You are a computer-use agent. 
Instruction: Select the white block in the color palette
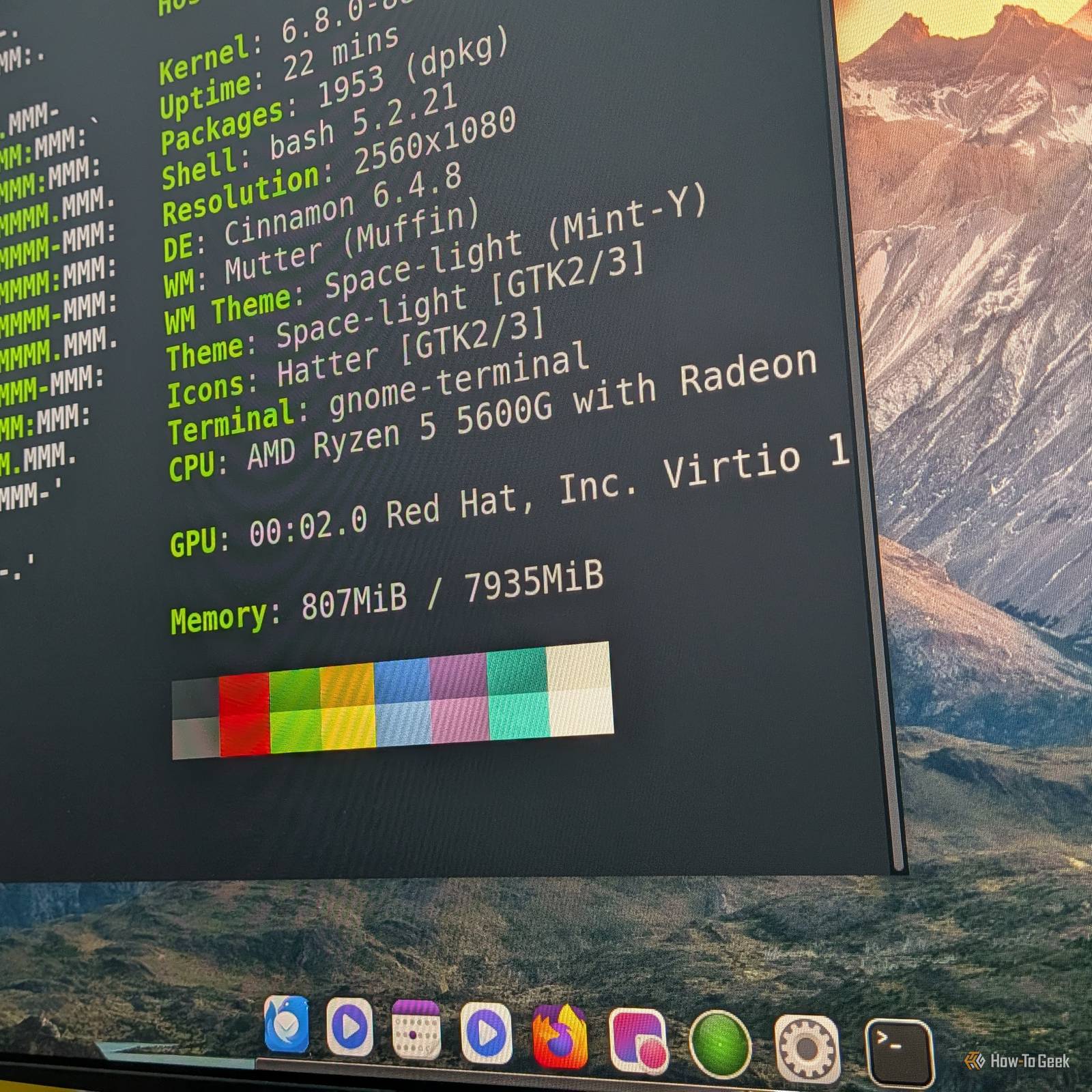point(579,688)
